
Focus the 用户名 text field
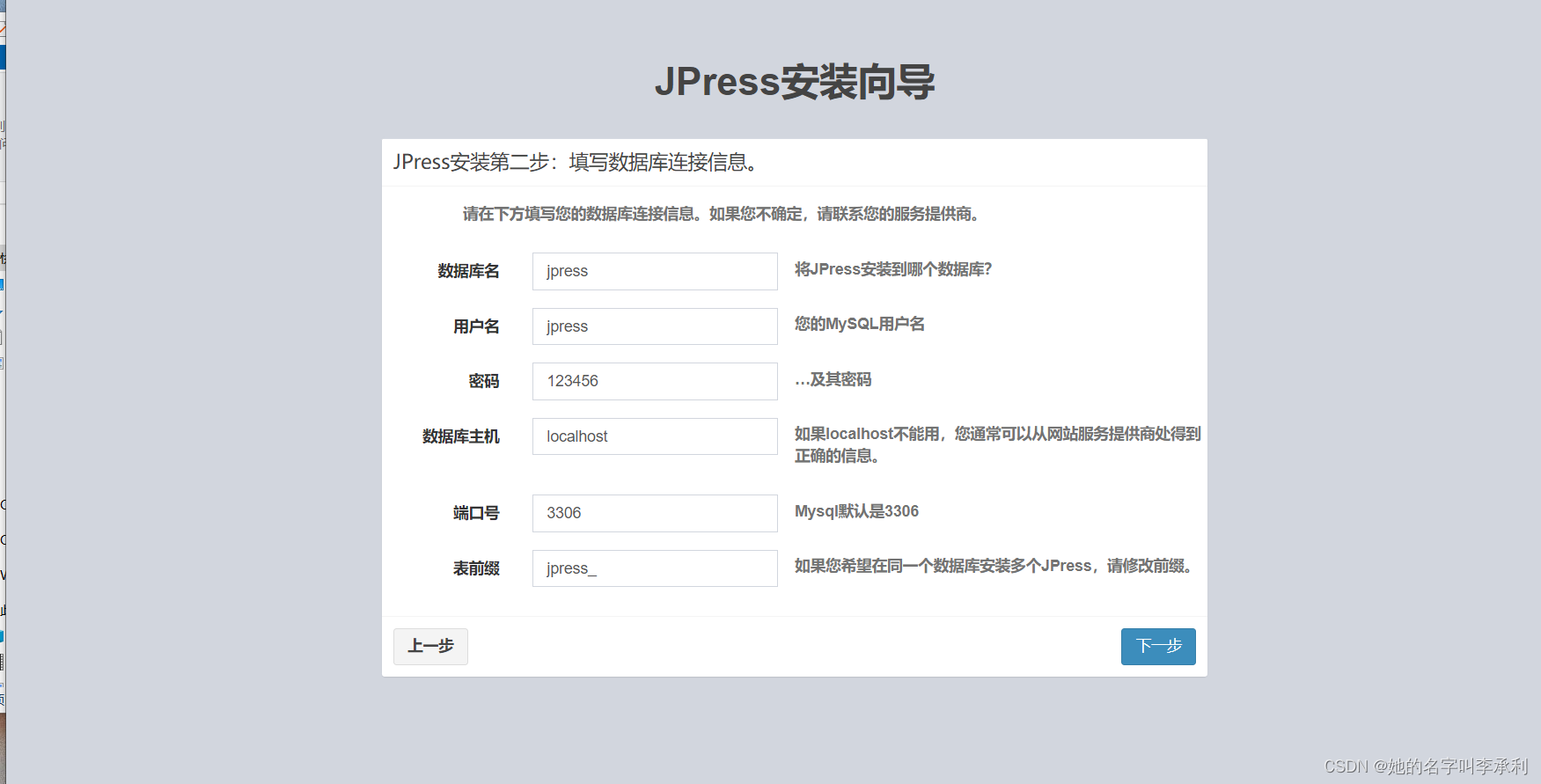click(x=655, y=326)
